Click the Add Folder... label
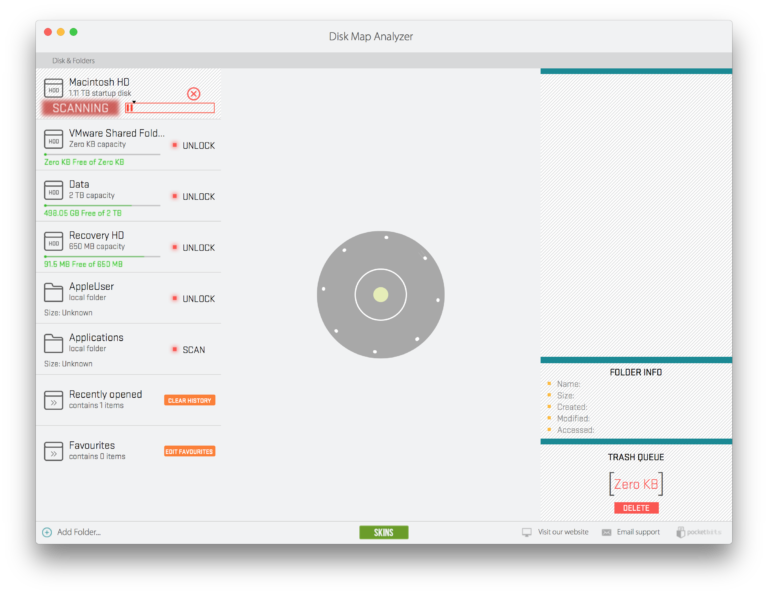Viewport: 768px width, 595px height. [79, 532]
